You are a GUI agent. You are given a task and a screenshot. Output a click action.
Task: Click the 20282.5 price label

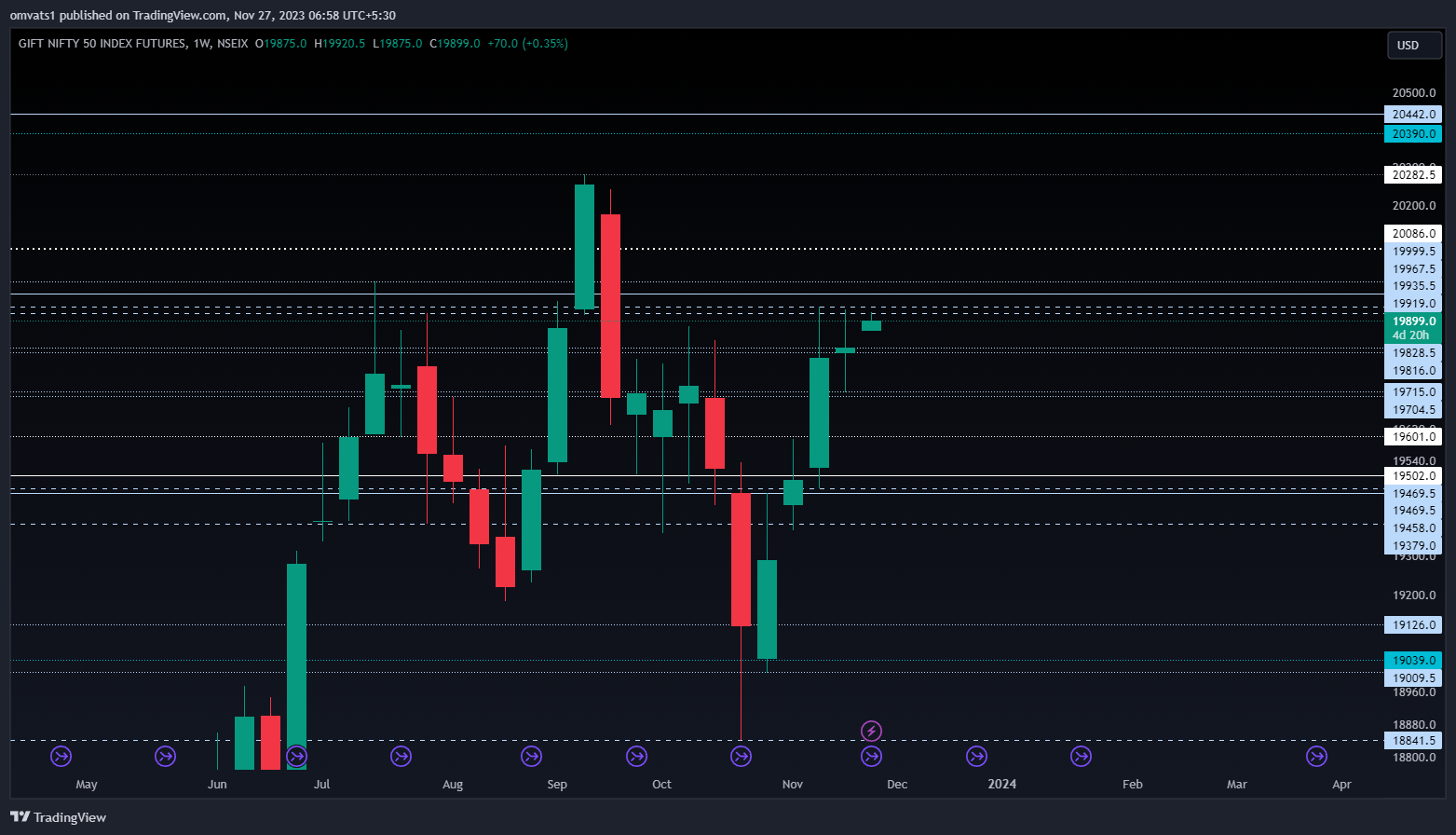point(1413,175)
